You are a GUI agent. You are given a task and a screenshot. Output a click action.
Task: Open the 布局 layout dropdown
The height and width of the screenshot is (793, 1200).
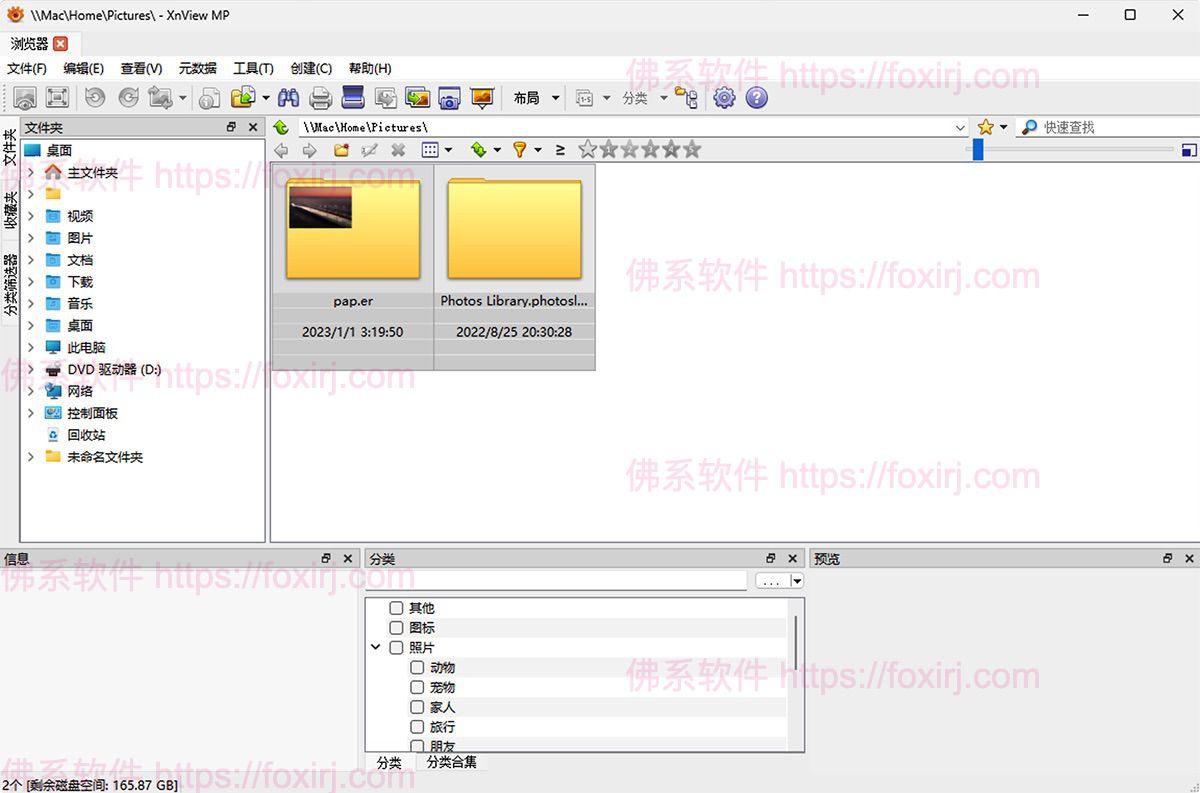(x=535, y=97)
